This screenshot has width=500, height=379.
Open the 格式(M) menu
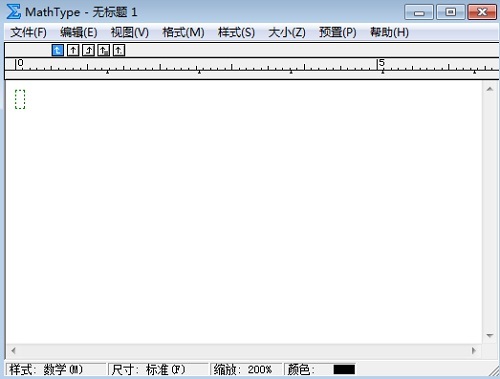(183, 32)
